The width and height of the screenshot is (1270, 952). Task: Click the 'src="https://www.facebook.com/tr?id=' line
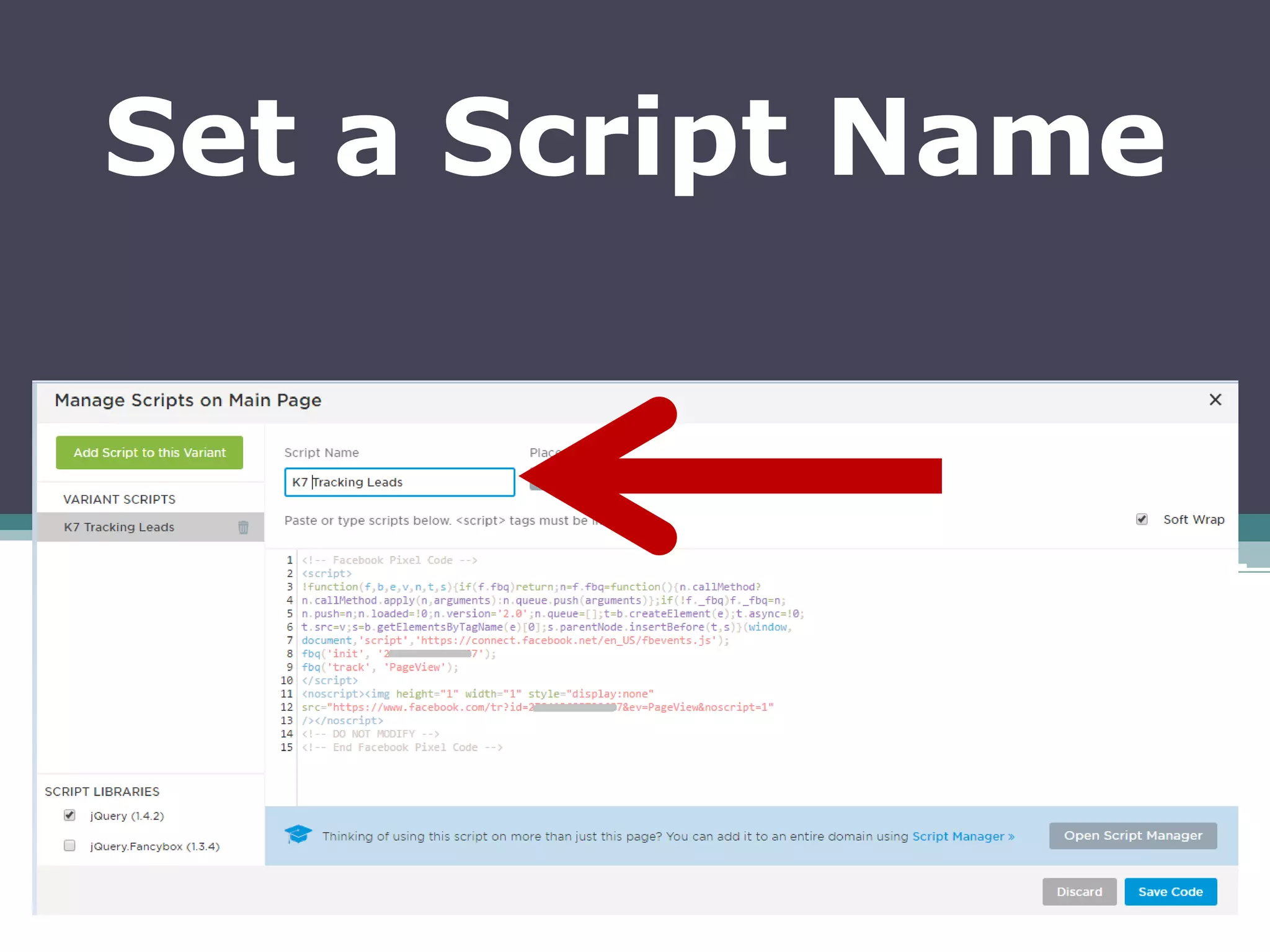[538, 707]
